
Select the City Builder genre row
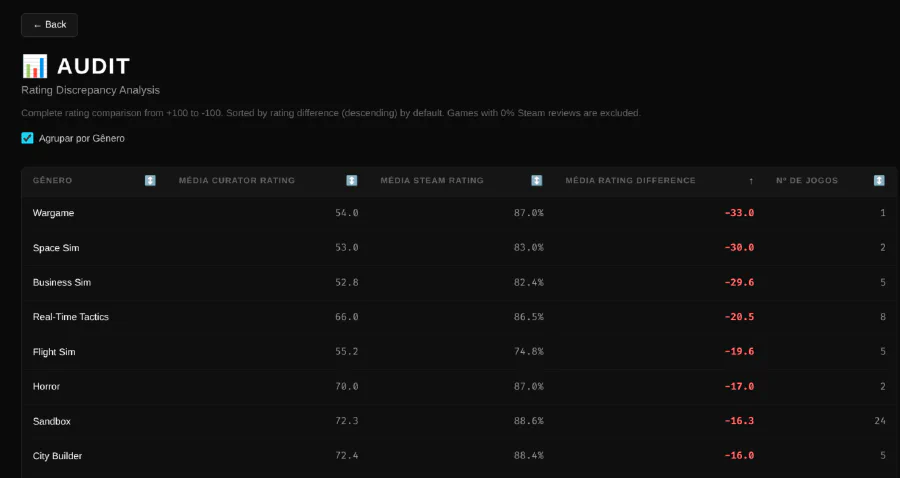(57, 456)
